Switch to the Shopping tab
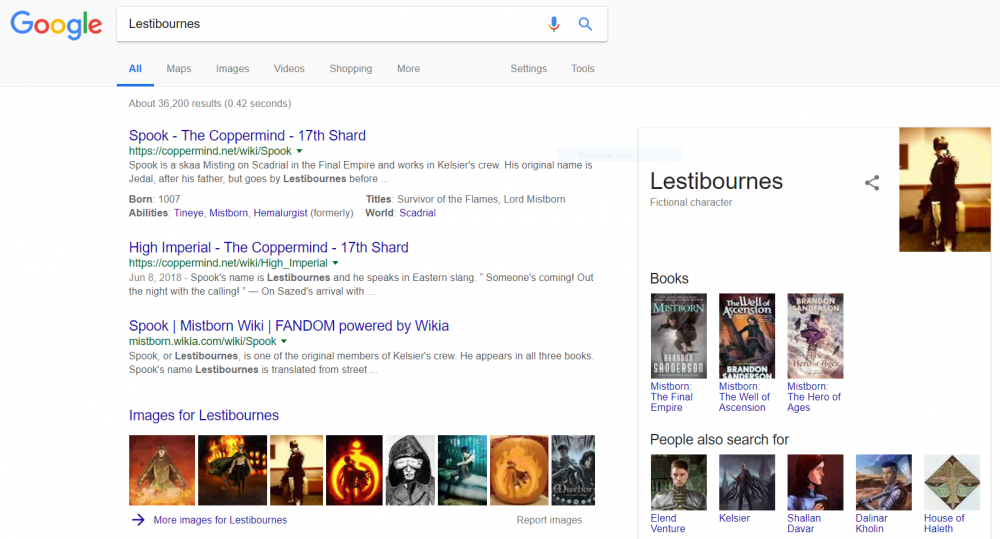 point(351,69)
